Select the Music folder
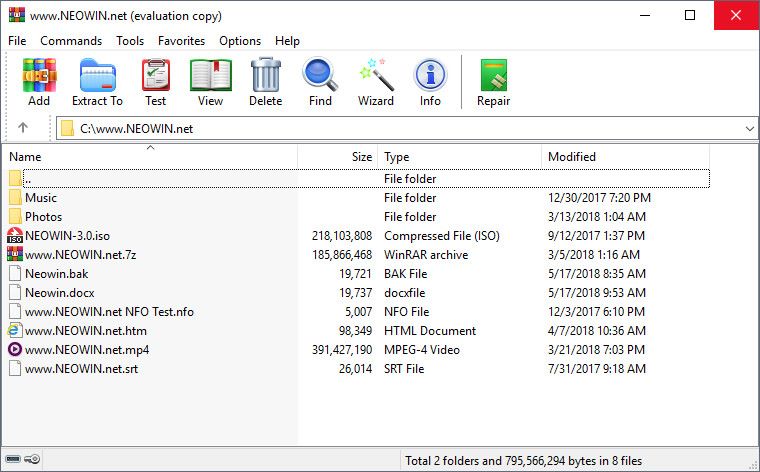760x472 pixels. click(x=41, y=198)
